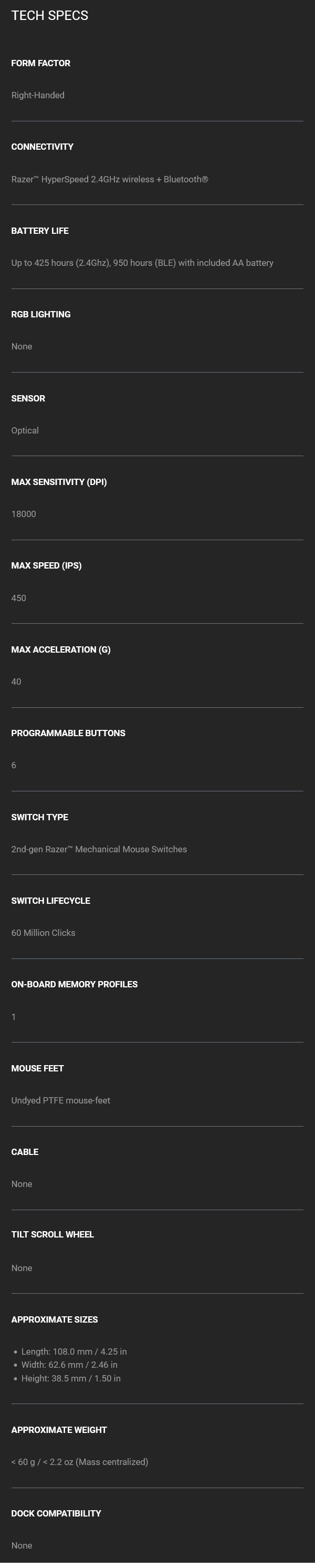Click the 60 Million Clicks value

pos(43,933)
